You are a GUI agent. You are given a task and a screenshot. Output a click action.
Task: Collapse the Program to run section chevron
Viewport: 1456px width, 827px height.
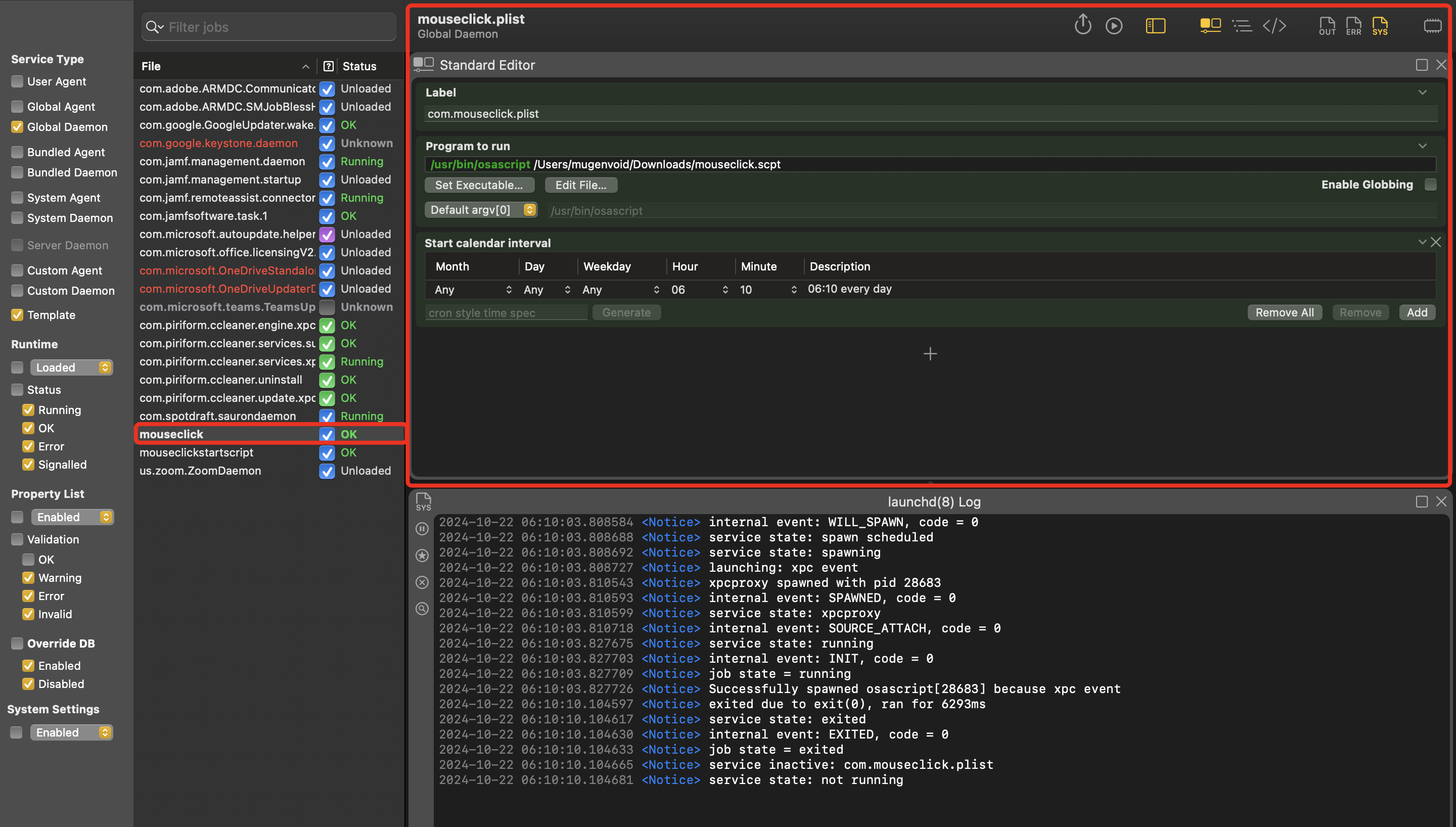pos(1423,146)
